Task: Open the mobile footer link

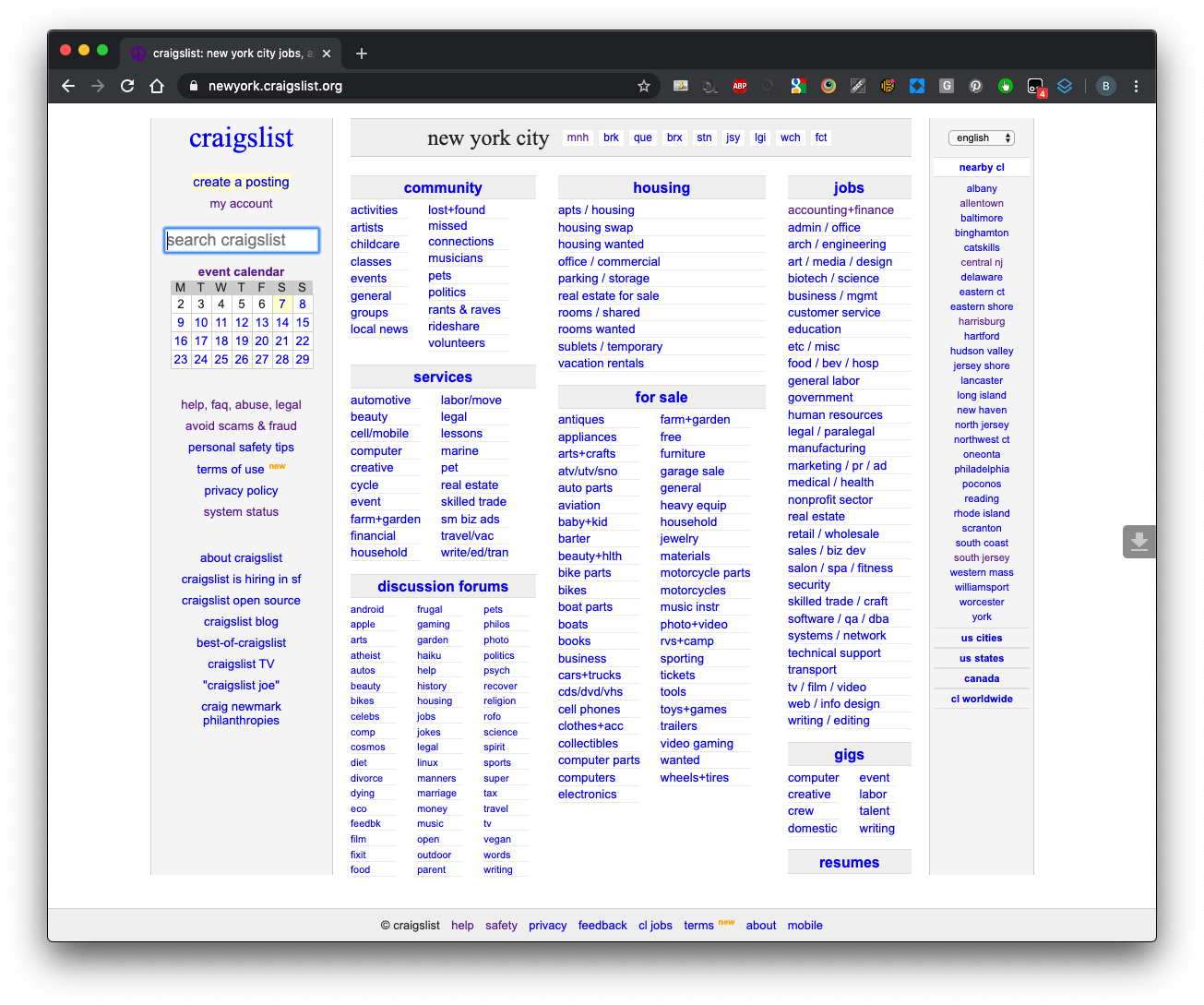Action: 805,926
